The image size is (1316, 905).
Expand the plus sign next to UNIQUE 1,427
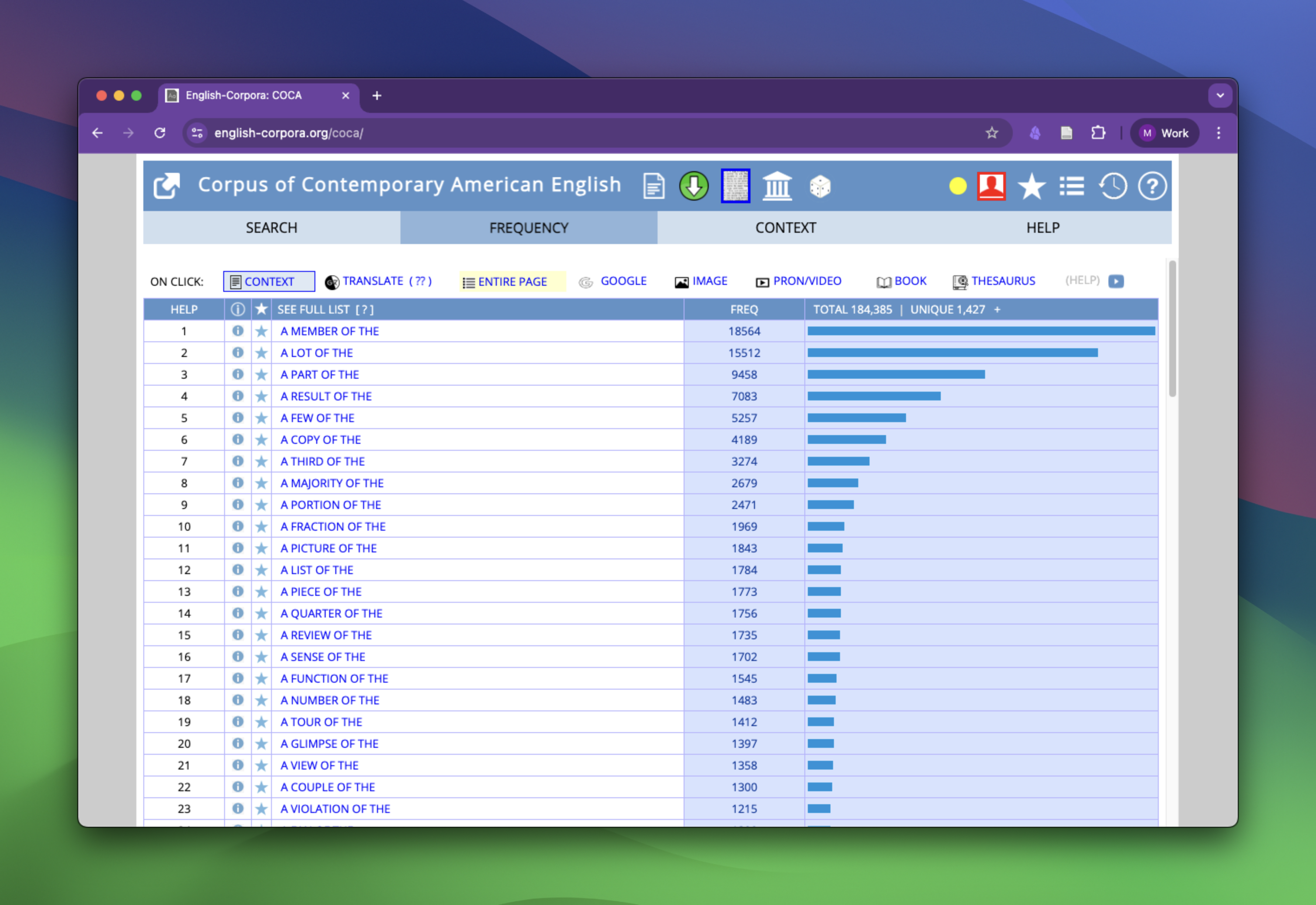coord(997,310)
